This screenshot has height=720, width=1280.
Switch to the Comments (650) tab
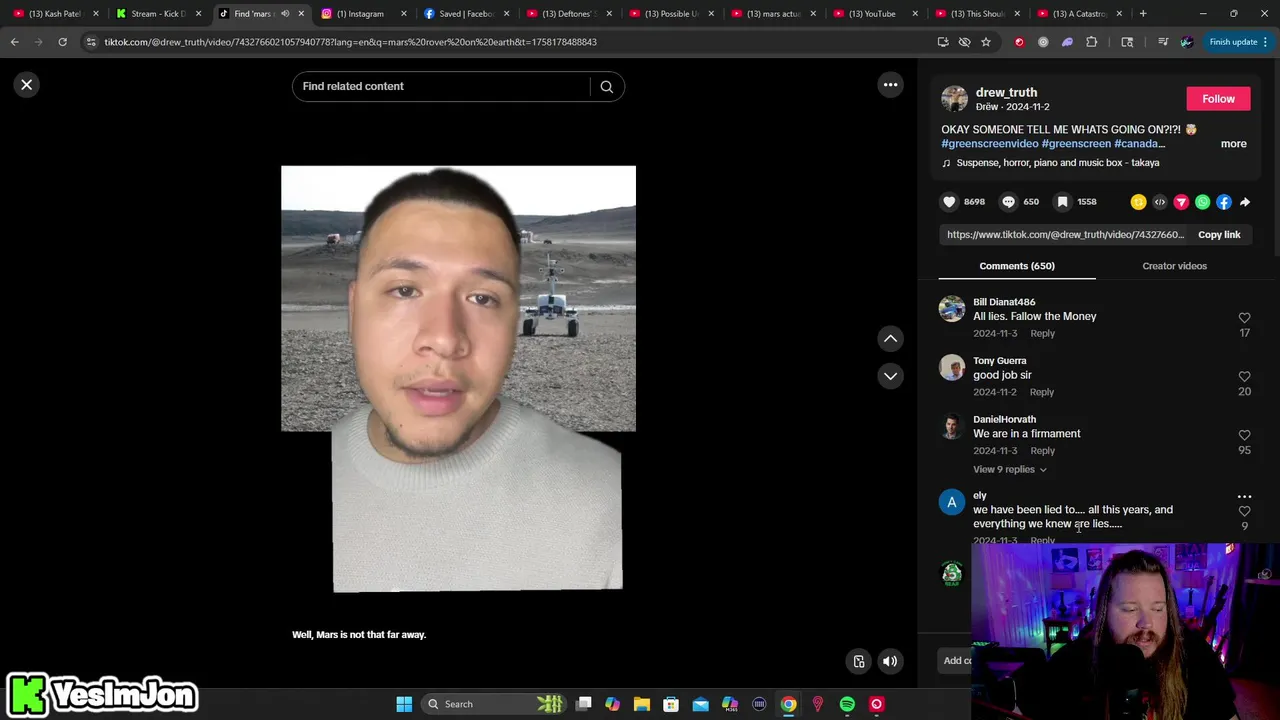pyautogui.click(x=1017, y=266)
